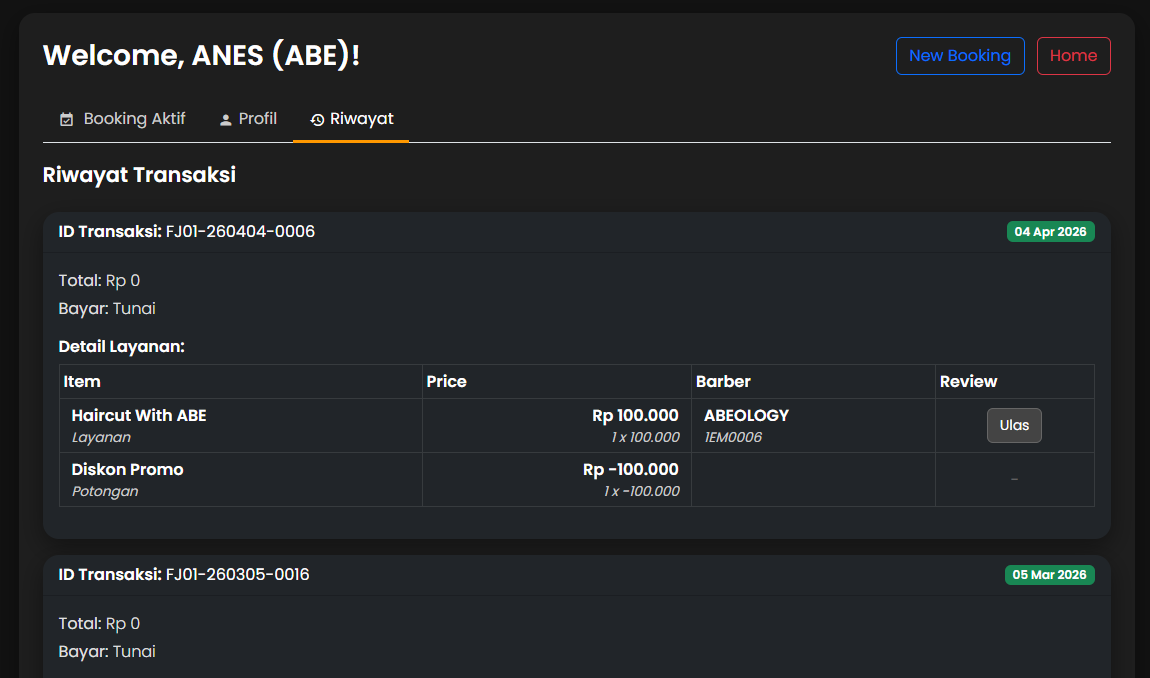This screenshot has width=1150, height=678.
Task: Click the person icon beside Profil
Action: click(x=226, y=120)
